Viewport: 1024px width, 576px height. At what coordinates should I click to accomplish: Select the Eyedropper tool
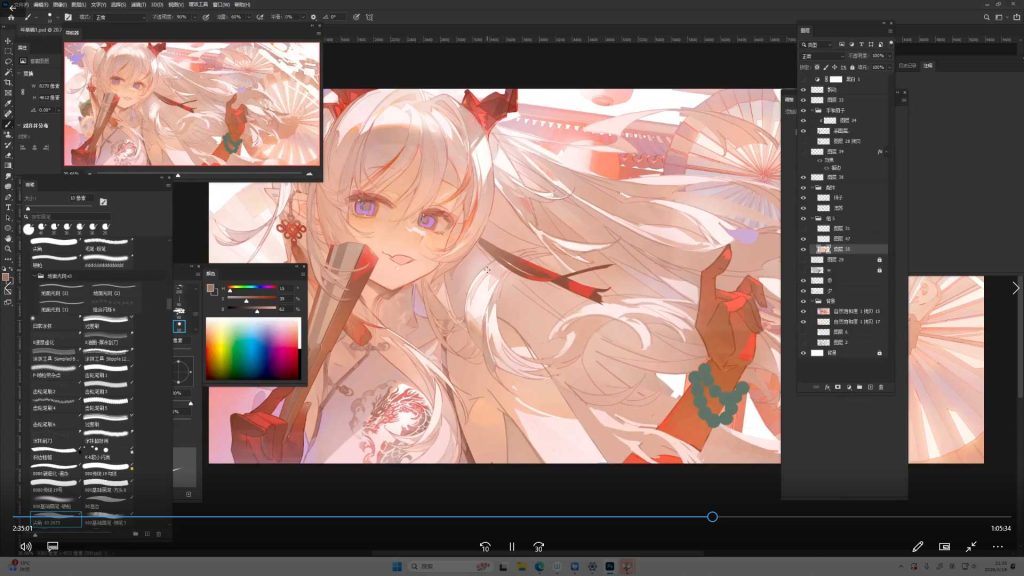coord(8,103)
